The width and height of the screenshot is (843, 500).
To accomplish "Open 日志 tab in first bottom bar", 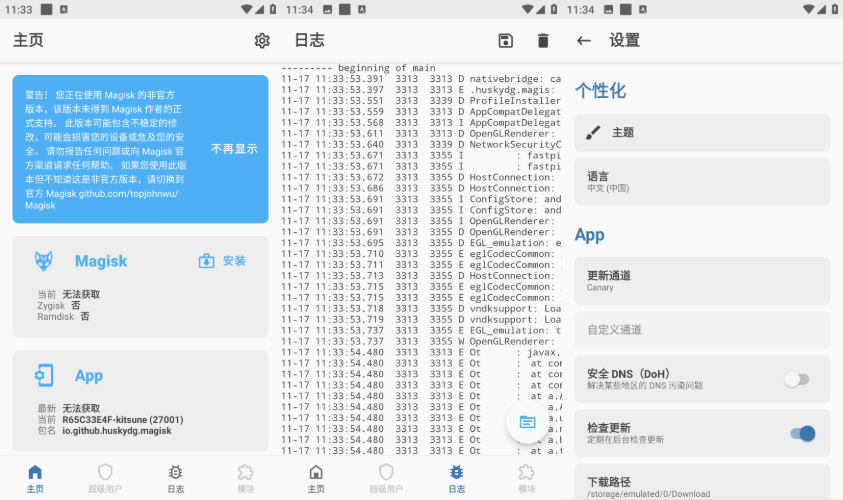I will pyautogui.click(x=175, y=478).
